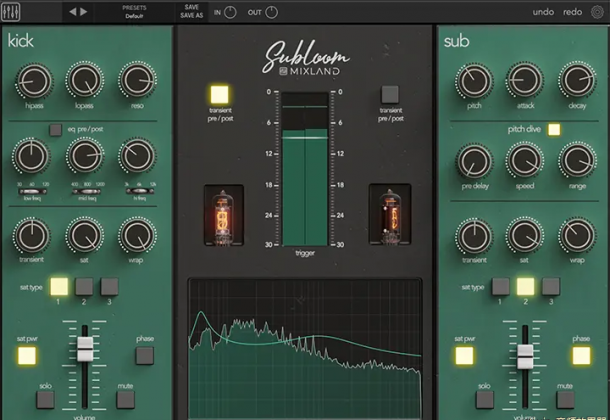Click the sub attack knob

(x=525, y=81)
